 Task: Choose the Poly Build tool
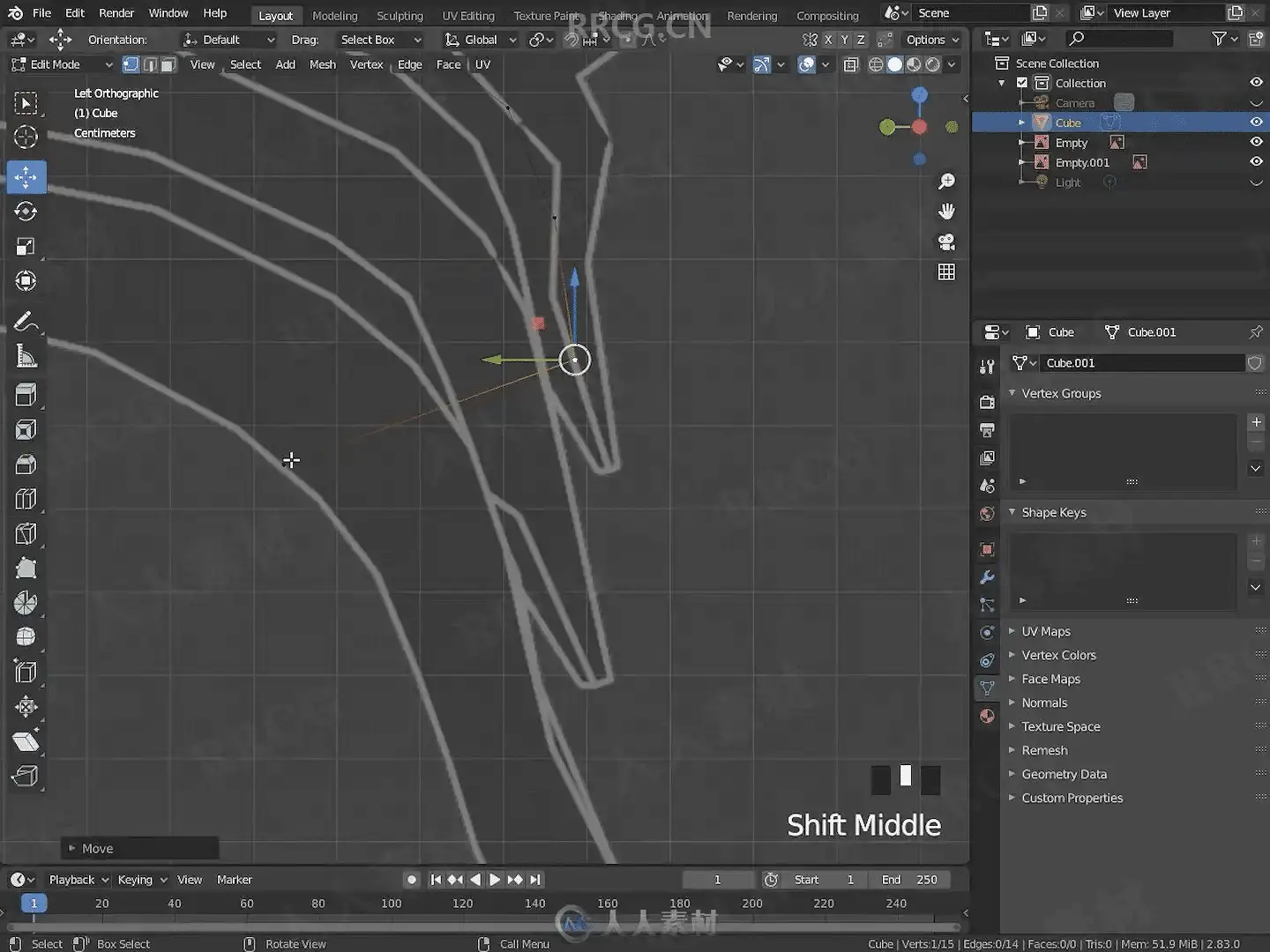(26, 568)
